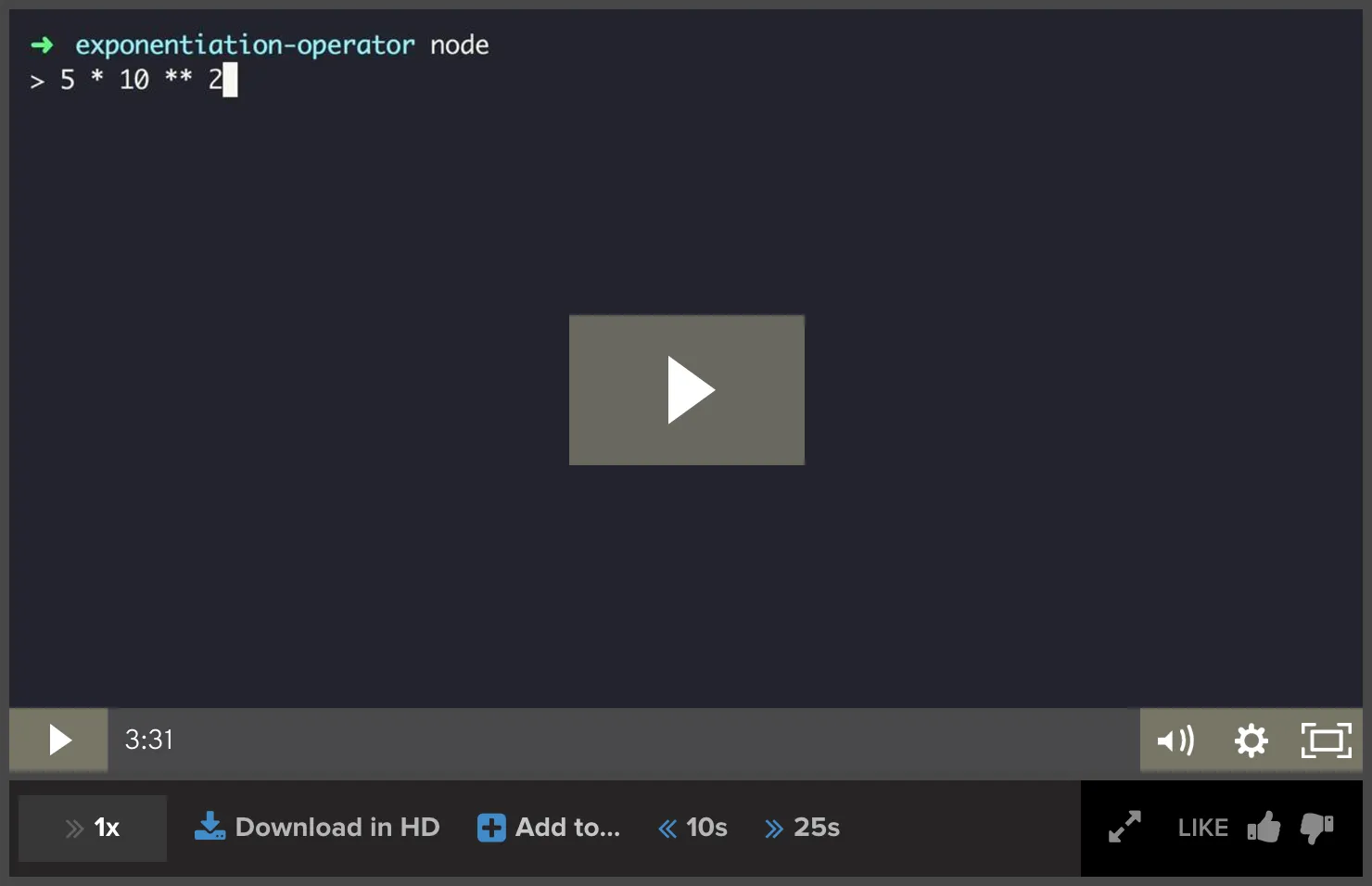Viewport: 1372px width, 886px height.
Task: Click the fullscreen expand arrows
Action: point(1124,827)
